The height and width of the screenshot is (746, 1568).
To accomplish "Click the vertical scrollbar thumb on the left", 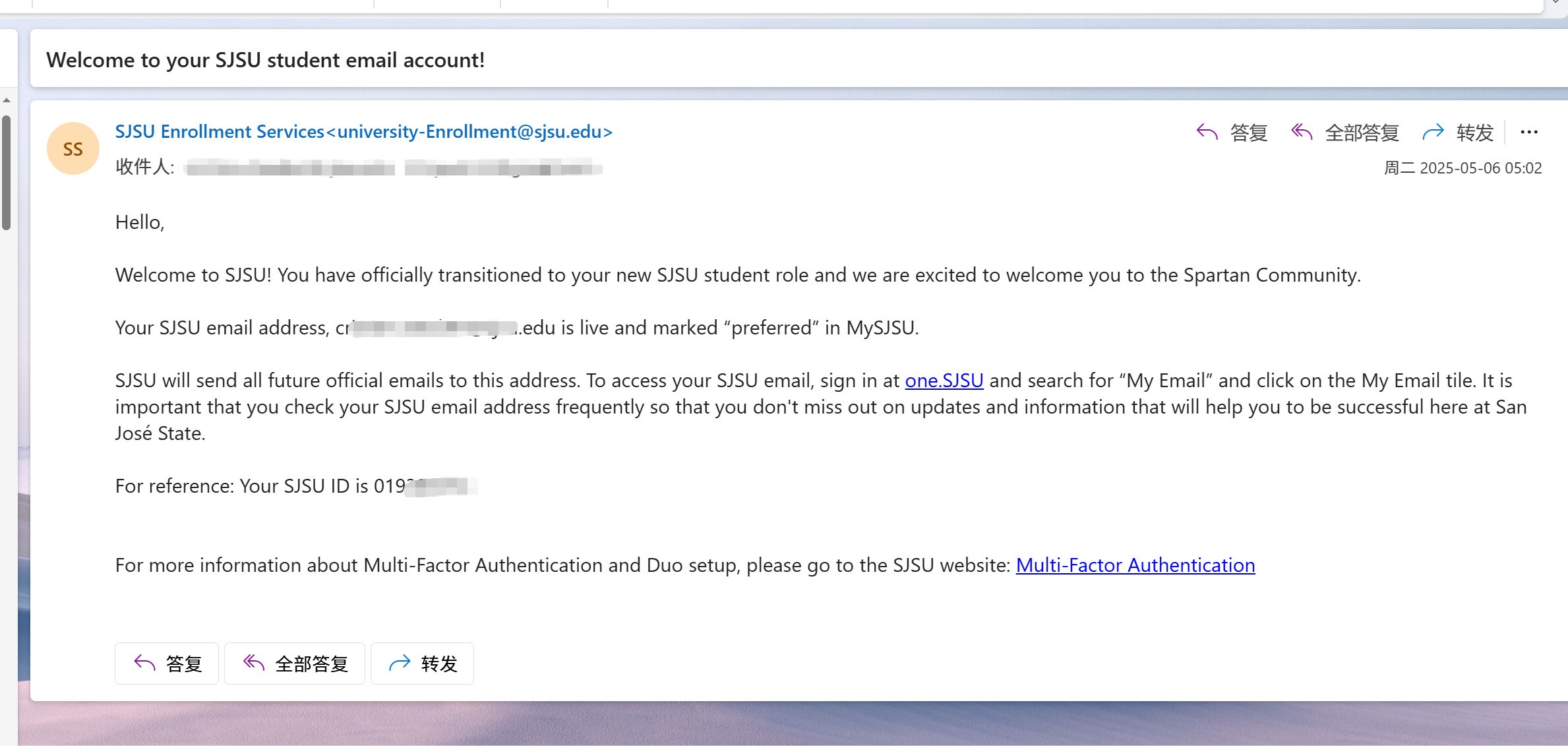I will tap(7, 171).
